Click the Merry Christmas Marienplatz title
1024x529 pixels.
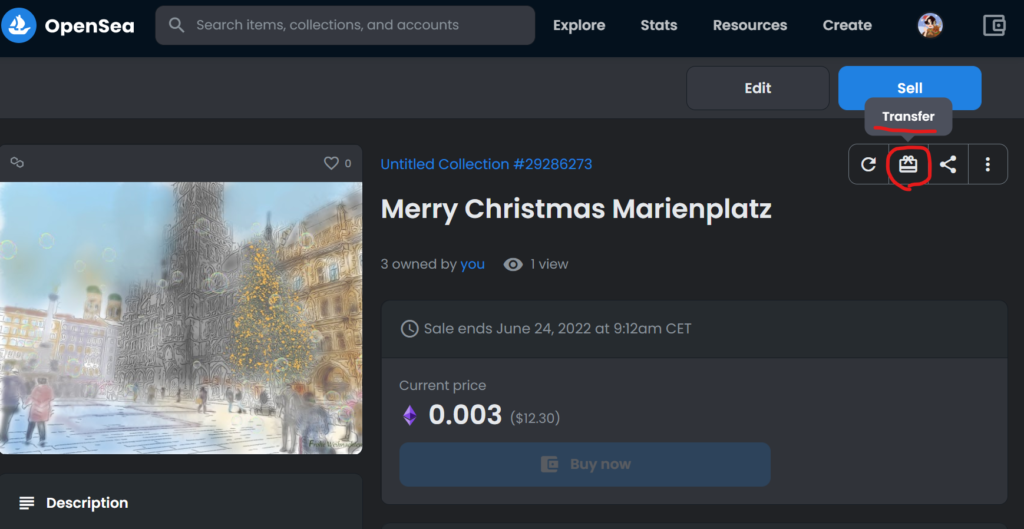(576, 209)
